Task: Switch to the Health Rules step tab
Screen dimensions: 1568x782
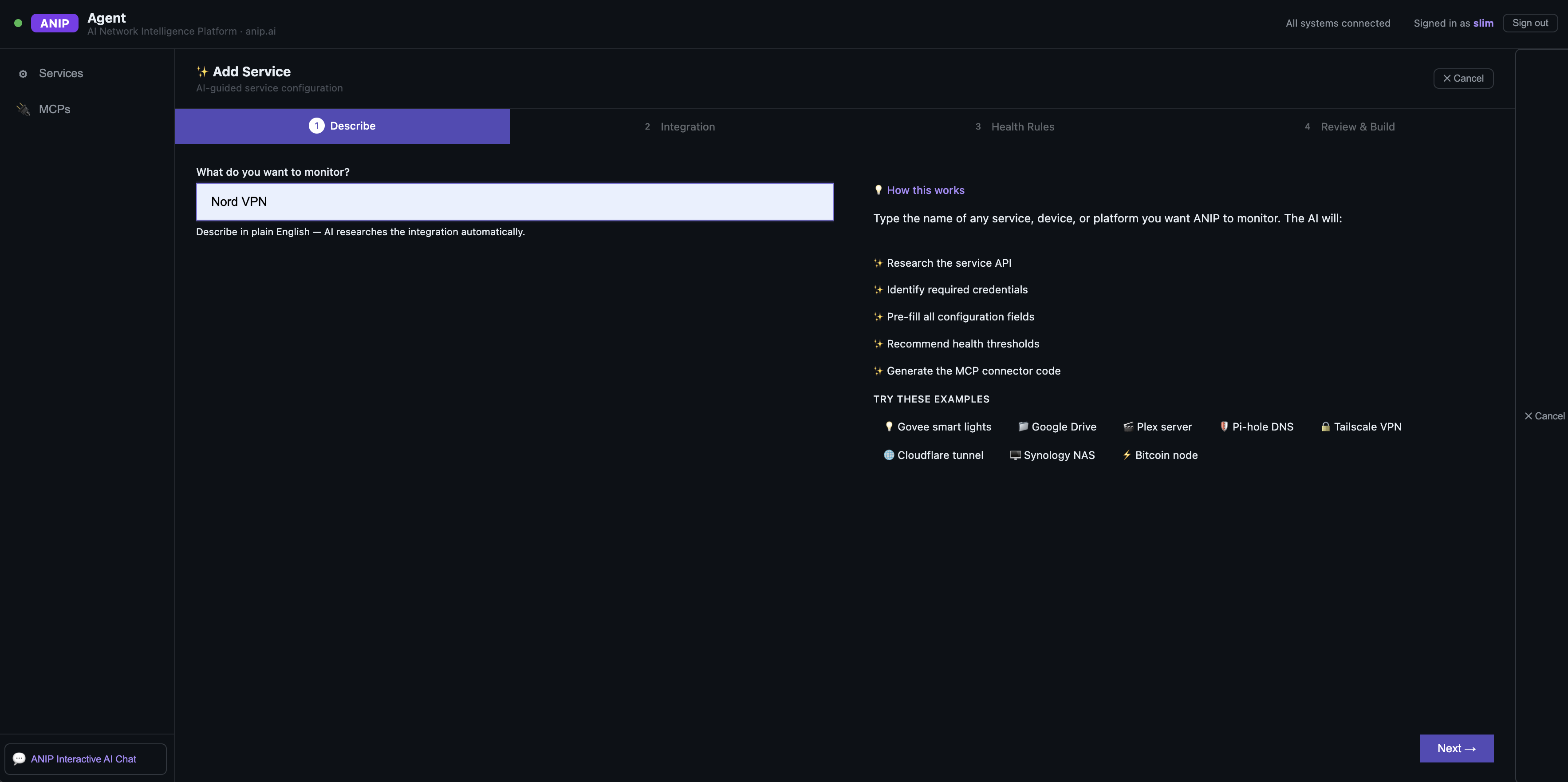Action: point(1015,126)
